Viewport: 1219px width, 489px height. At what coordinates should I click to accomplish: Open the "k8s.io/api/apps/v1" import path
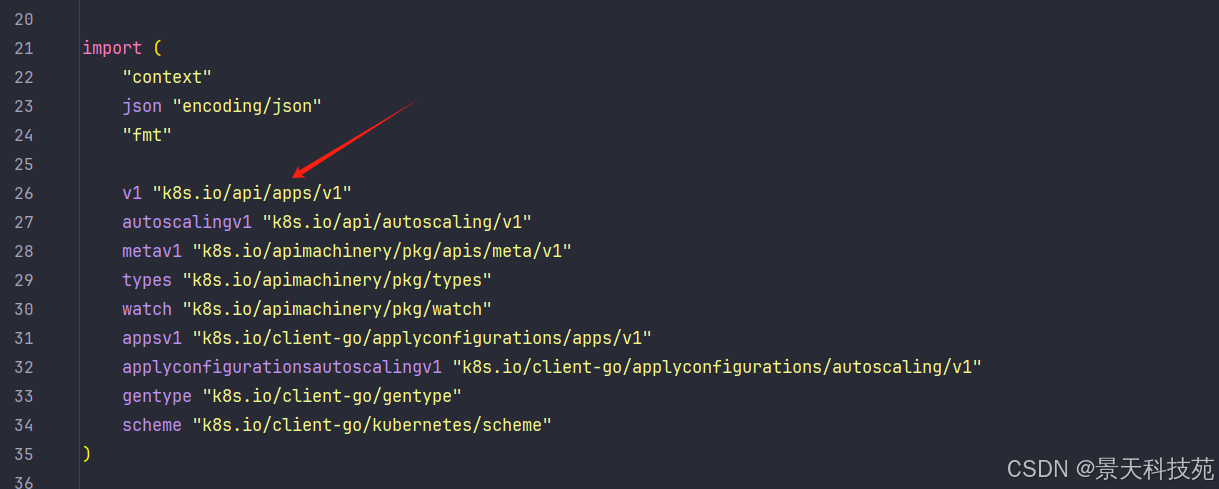pos(252,193)
